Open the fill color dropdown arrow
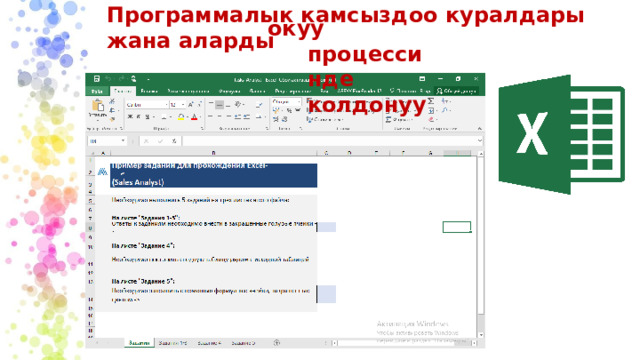The height and width of the screenshot is (360, 640). click(x=187, y=118)
